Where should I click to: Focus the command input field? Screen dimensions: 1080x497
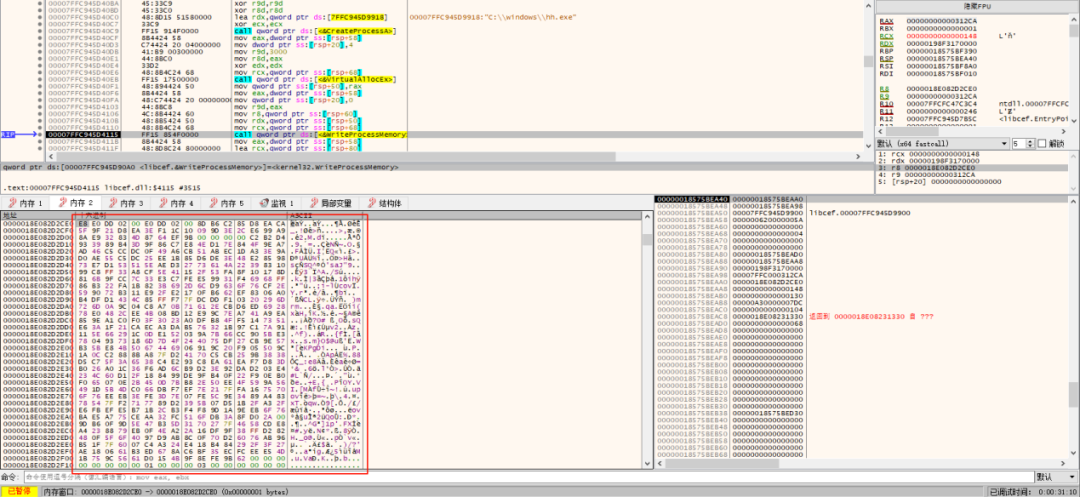[527, 477]
